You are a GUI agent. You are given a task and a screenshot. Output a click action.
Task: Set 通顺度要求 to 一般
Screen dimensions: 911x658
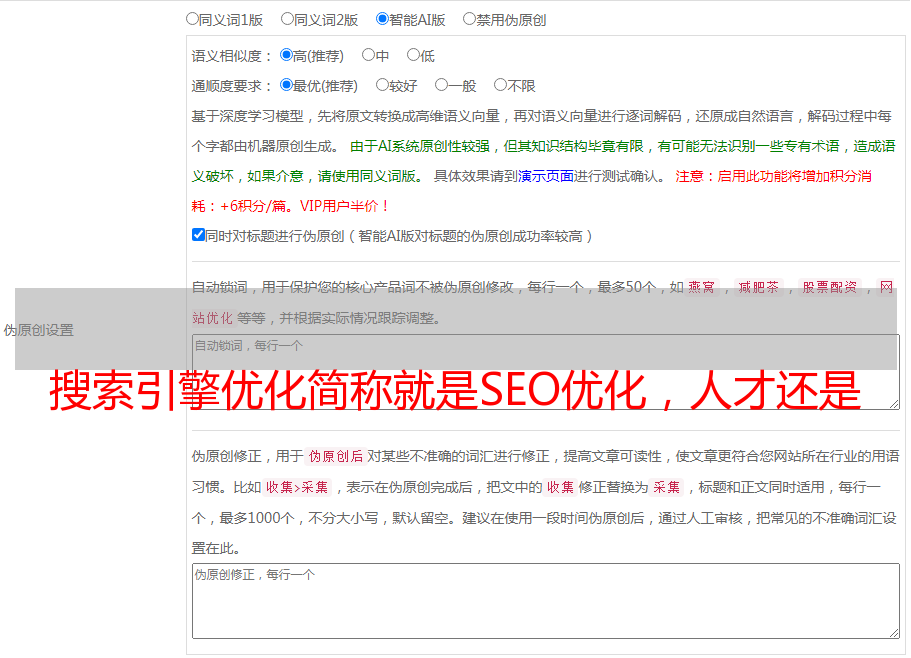[x=442, y=85]
